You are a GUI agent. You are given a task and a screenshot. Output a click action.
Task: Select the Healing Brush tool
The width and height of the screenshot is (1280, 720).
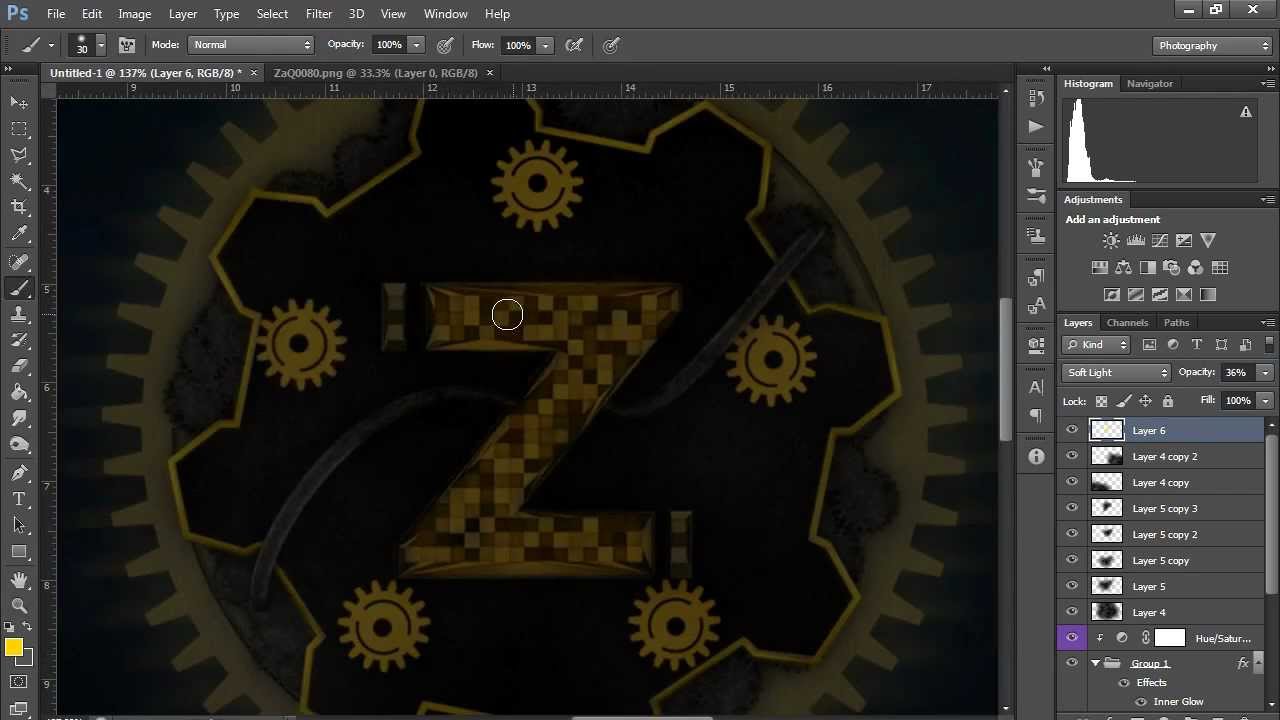(x=19, y=262)
